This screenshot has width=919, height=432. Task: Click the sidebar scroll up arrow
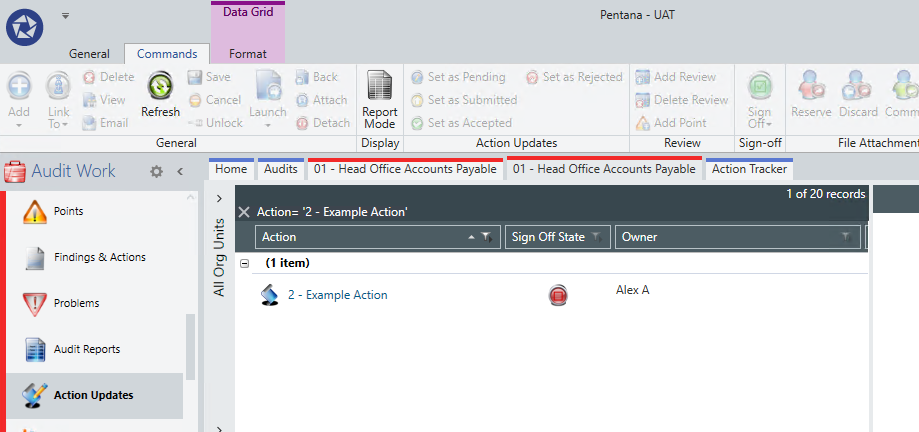tap(190, 198)
